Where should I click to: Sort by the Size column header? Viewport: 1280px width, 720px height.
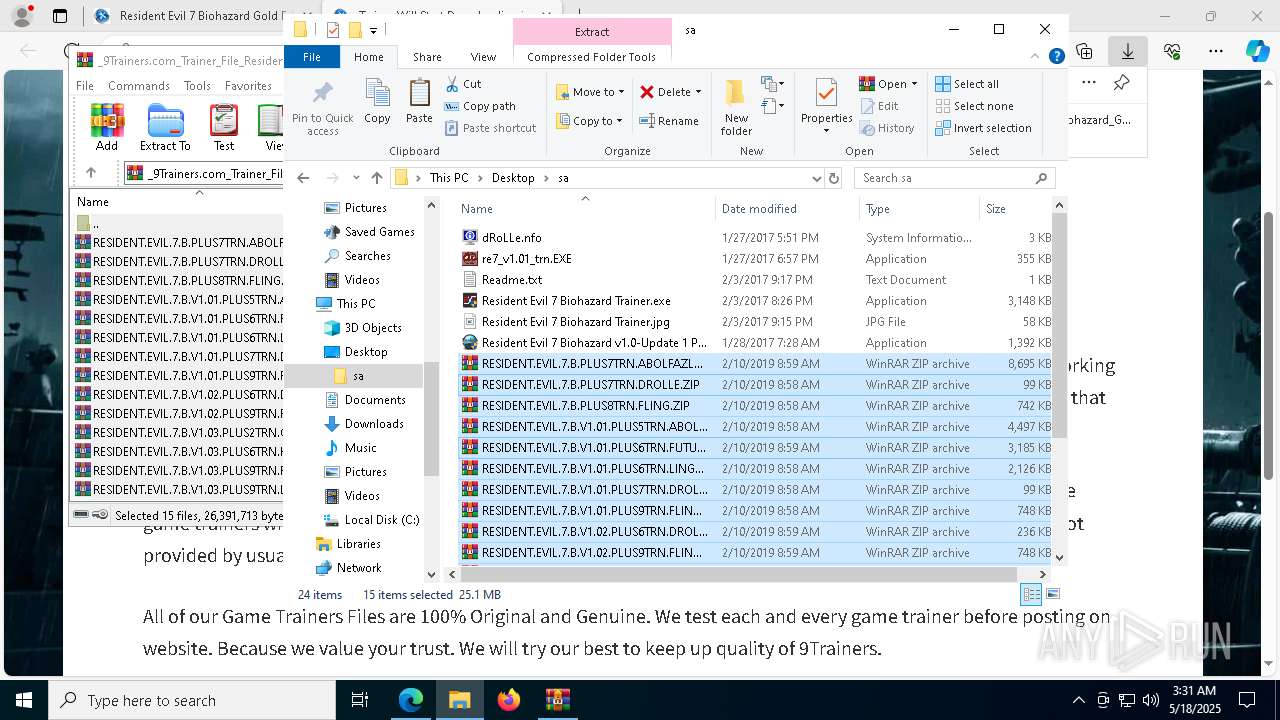point(1015,209)
